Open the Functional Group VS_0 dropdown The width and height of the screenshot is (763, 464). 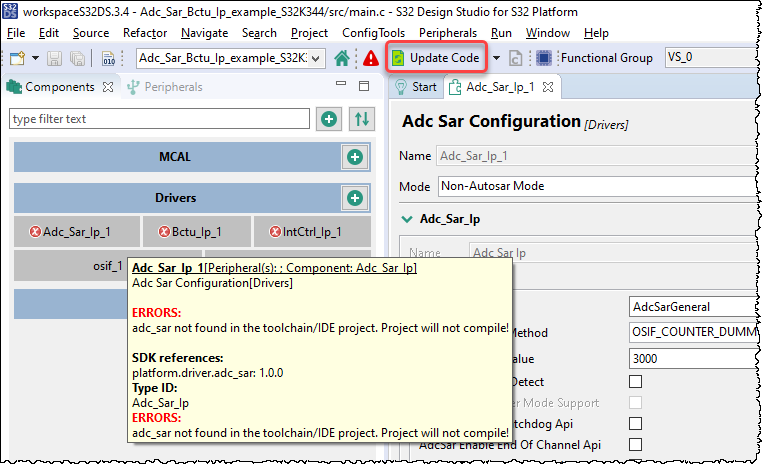711,57
